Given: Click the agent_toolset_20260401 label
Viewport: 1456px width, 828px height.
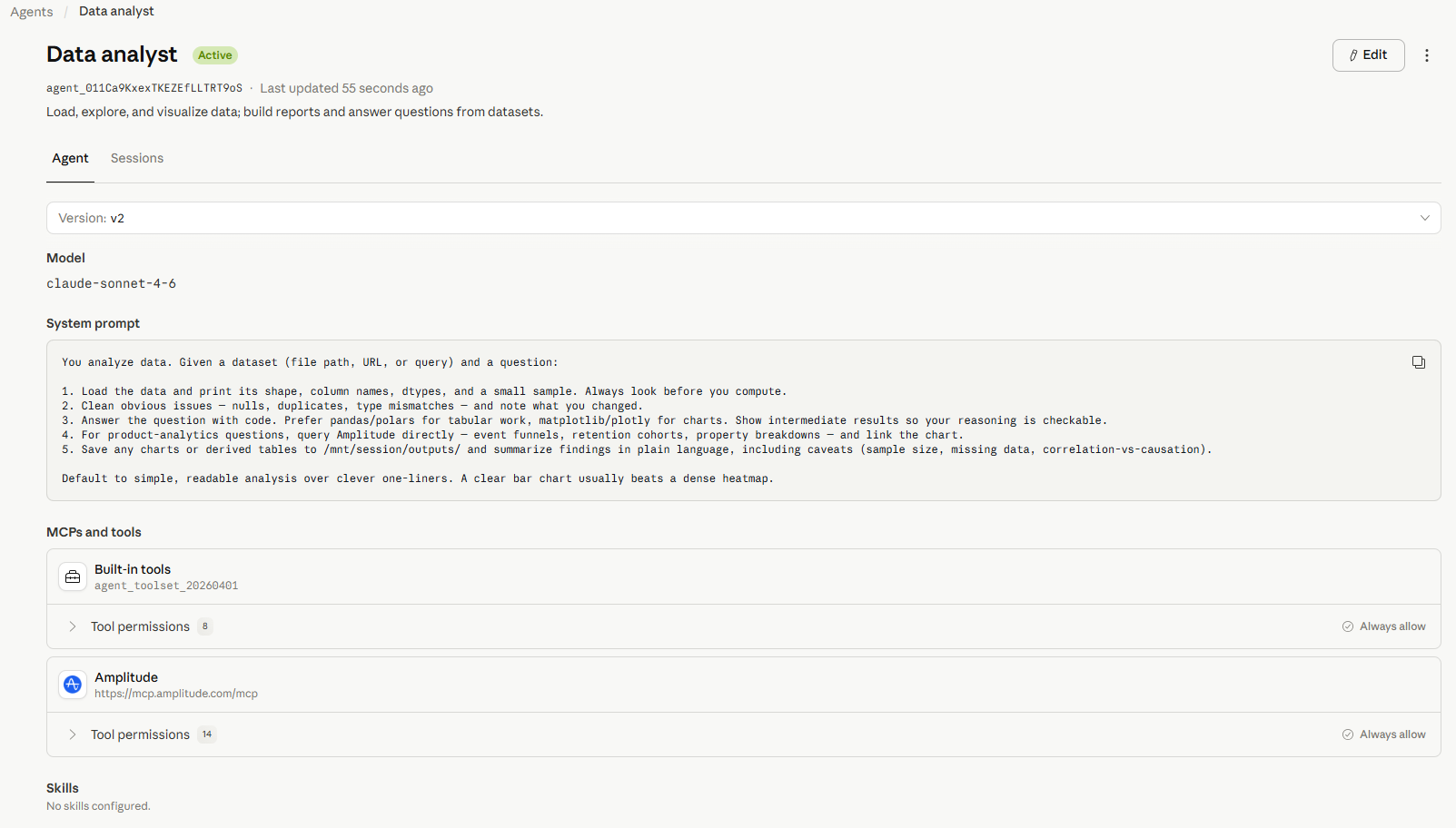Looking at the screenshot, I should click(166, 586).
